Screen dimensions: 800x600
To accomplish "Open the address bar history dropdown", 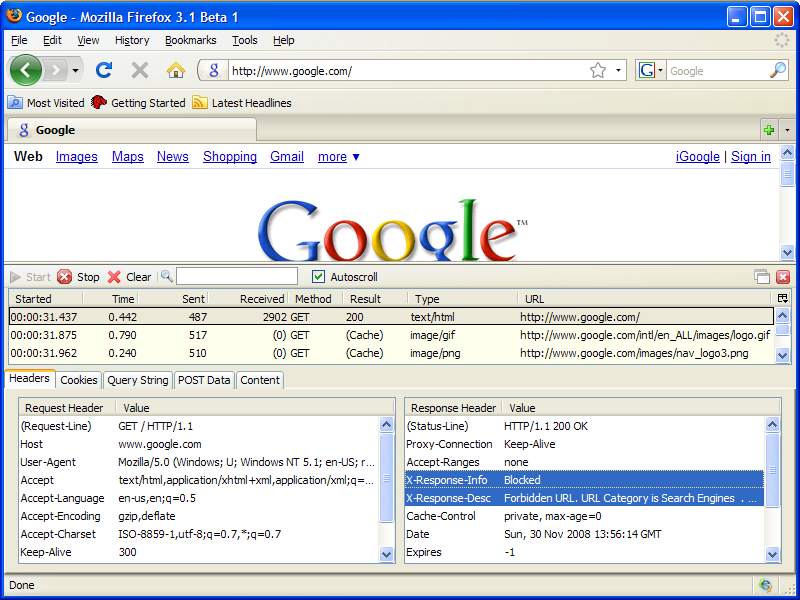I will (x=618, y=71).
